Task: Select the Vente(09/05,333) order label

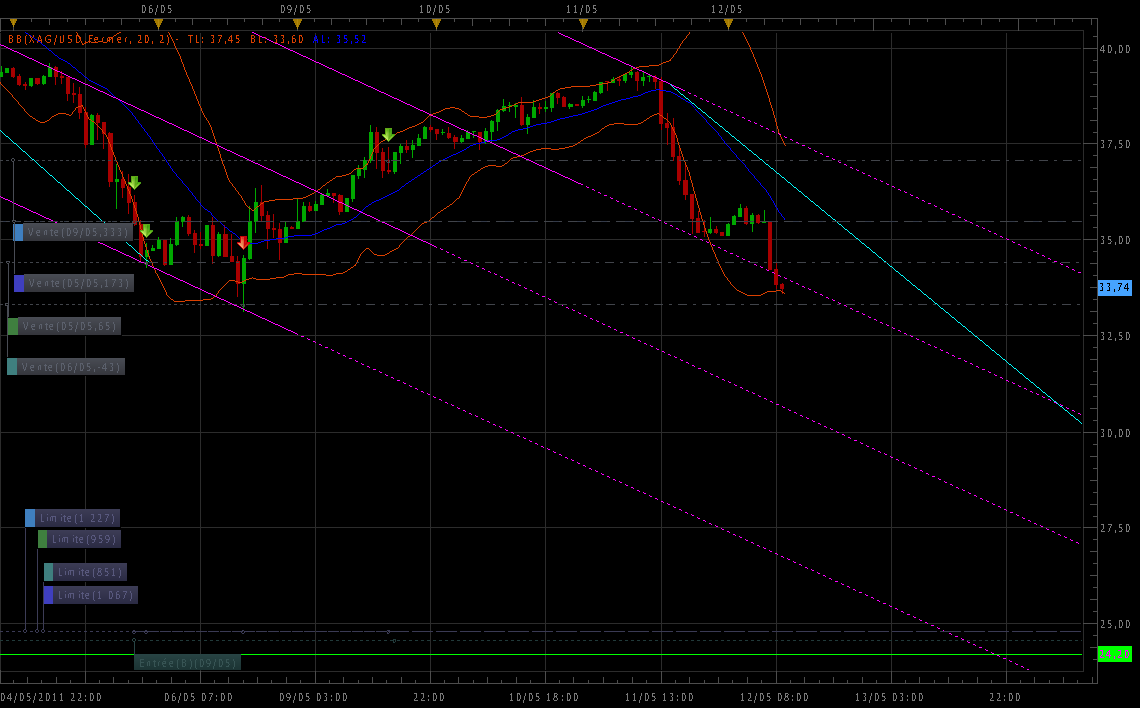Action: [x=78, y=232]
